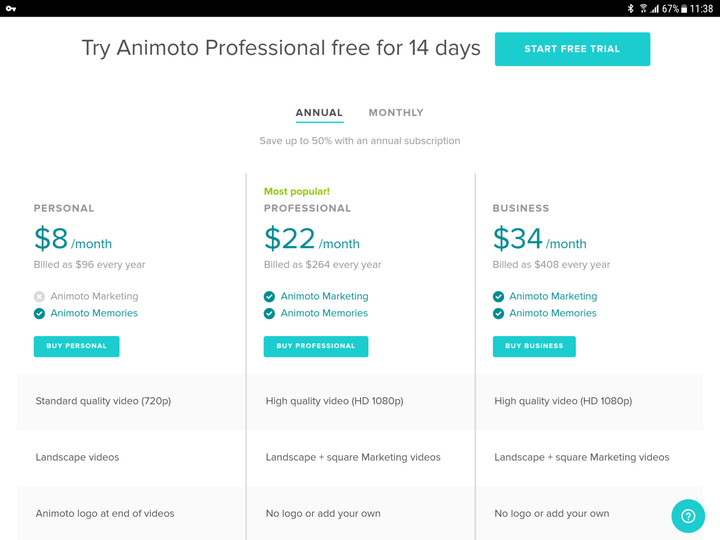The height and width of the screenshot is (540, 720).
Task: Switch to the Monthly billing tab
Action: click(396, 112)
